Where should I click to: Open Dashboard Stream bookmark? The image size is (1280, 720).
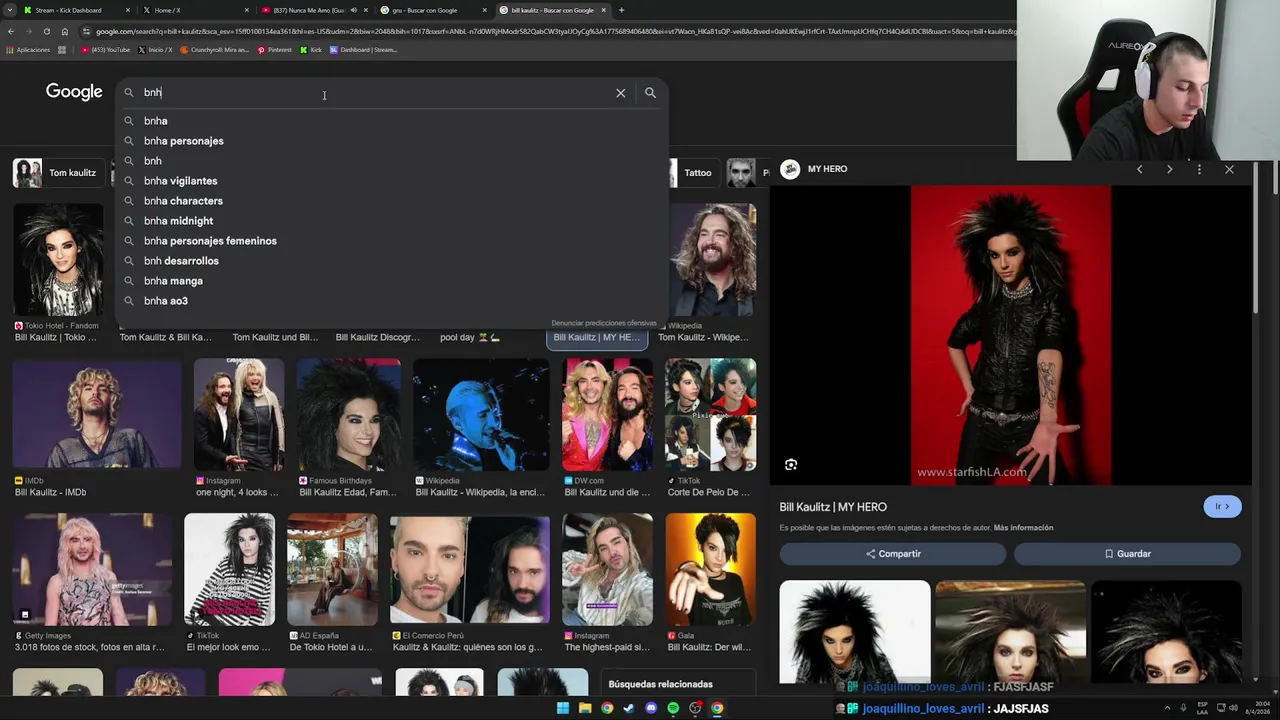point(364,49)
